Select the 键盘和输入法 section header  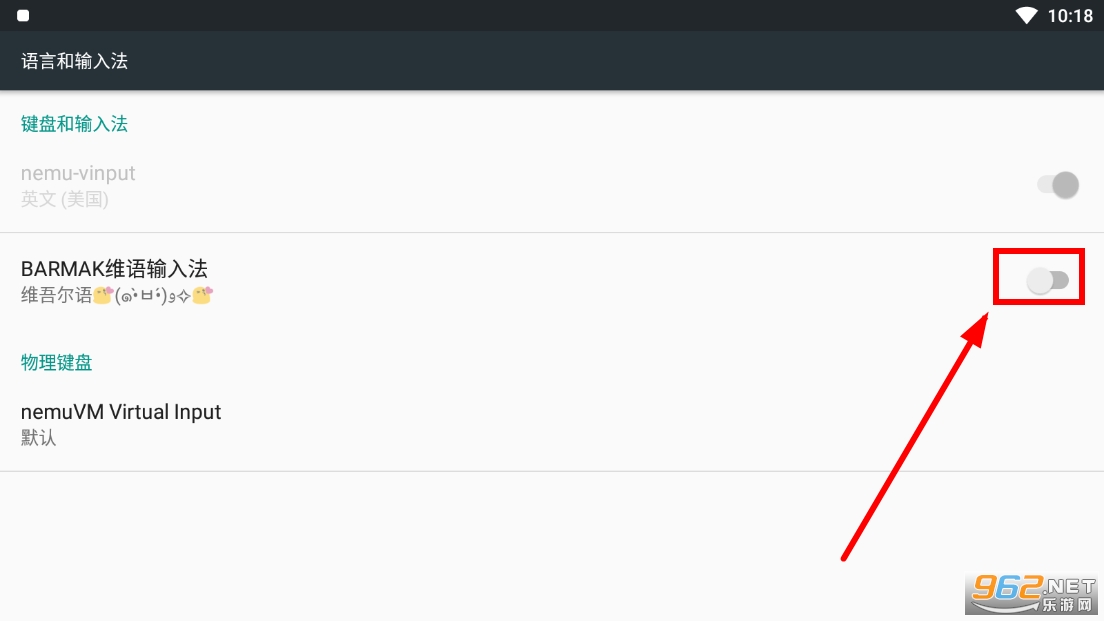click(x=75, y=124)
